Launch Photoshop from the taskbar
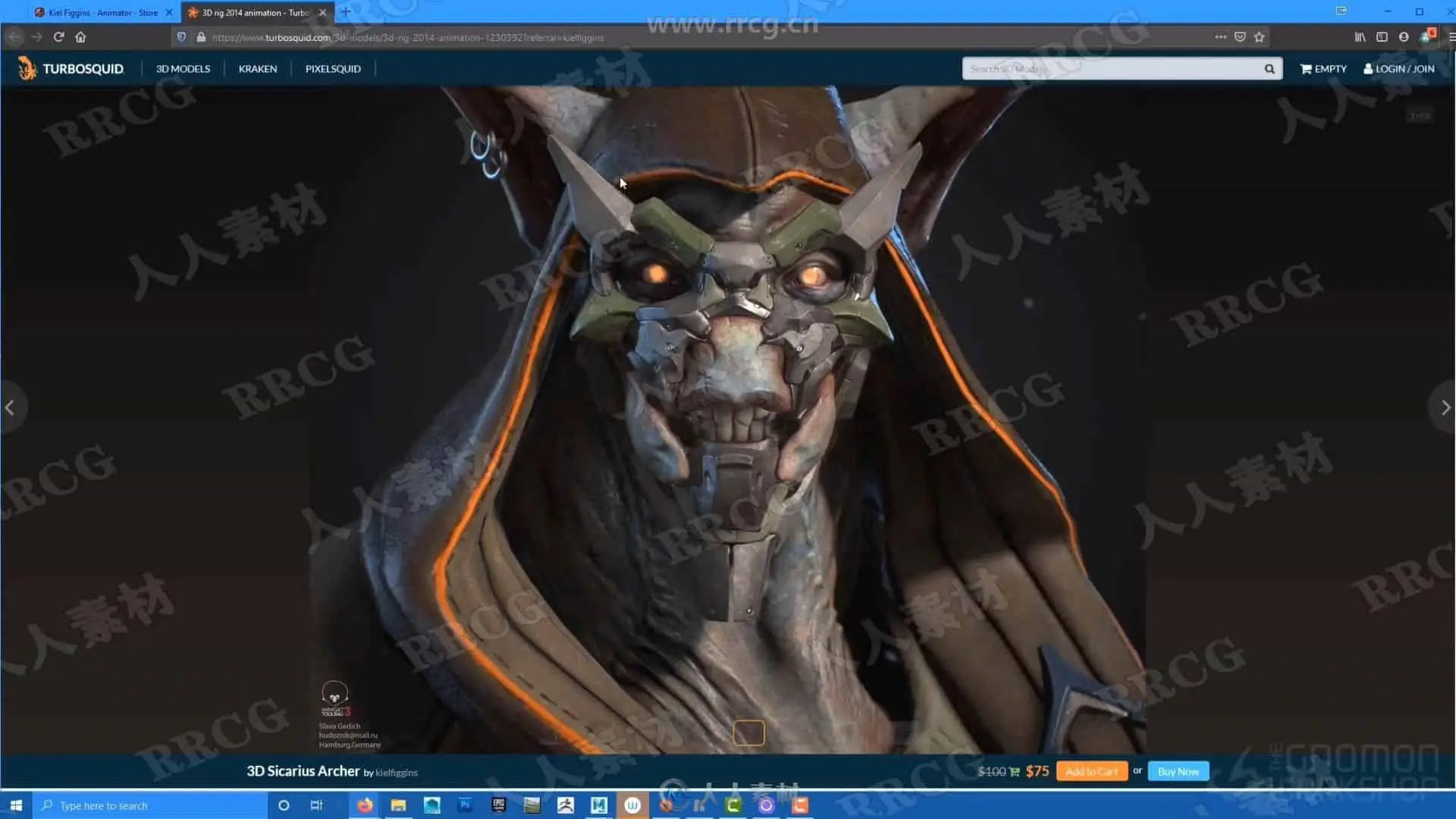The height and width of the screenshot is (819, 1456). [x=465, y=805]
